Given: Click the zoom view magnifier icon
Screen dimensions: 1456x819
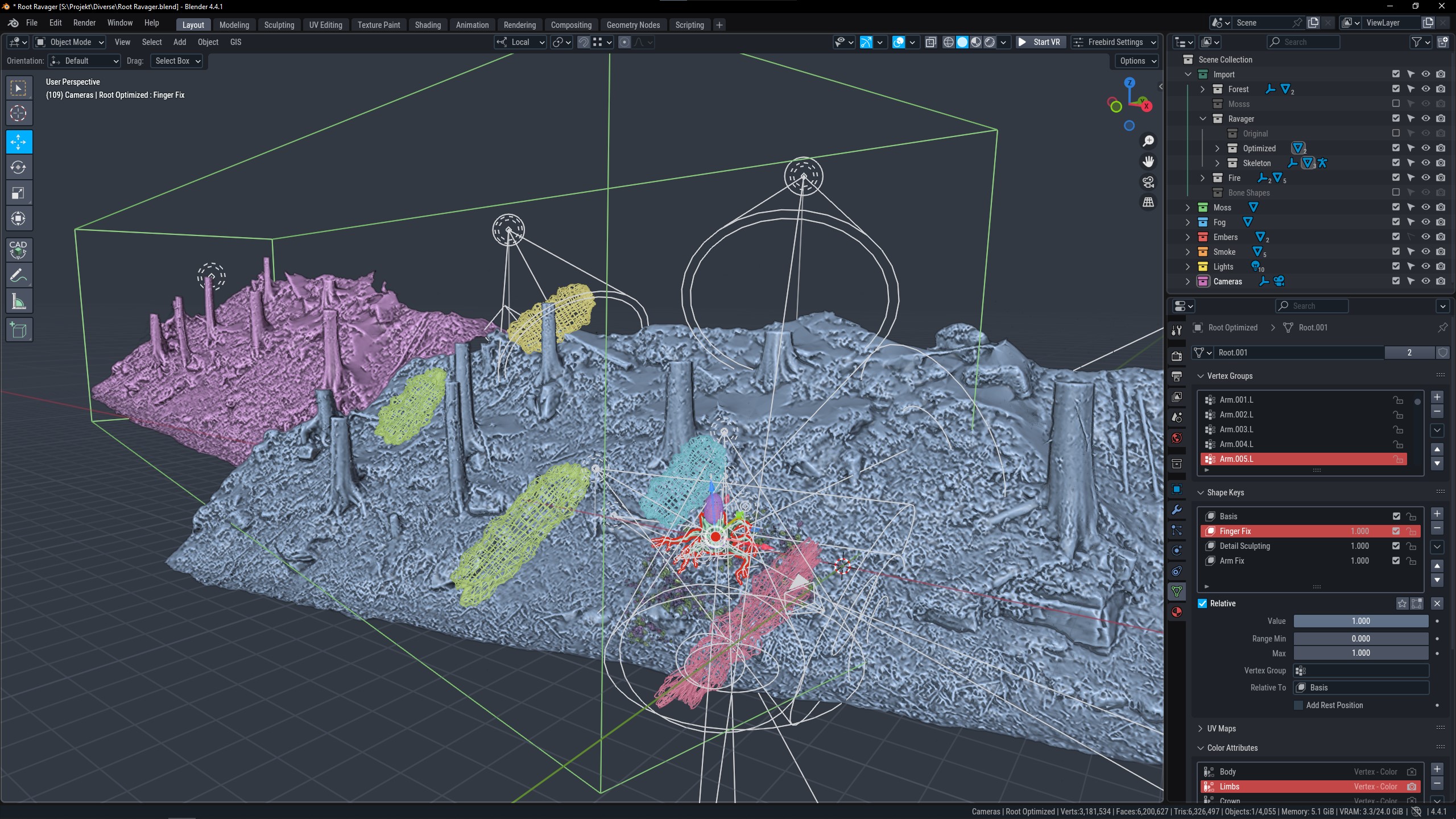Looking at the screenshot, I should 1148,140.
